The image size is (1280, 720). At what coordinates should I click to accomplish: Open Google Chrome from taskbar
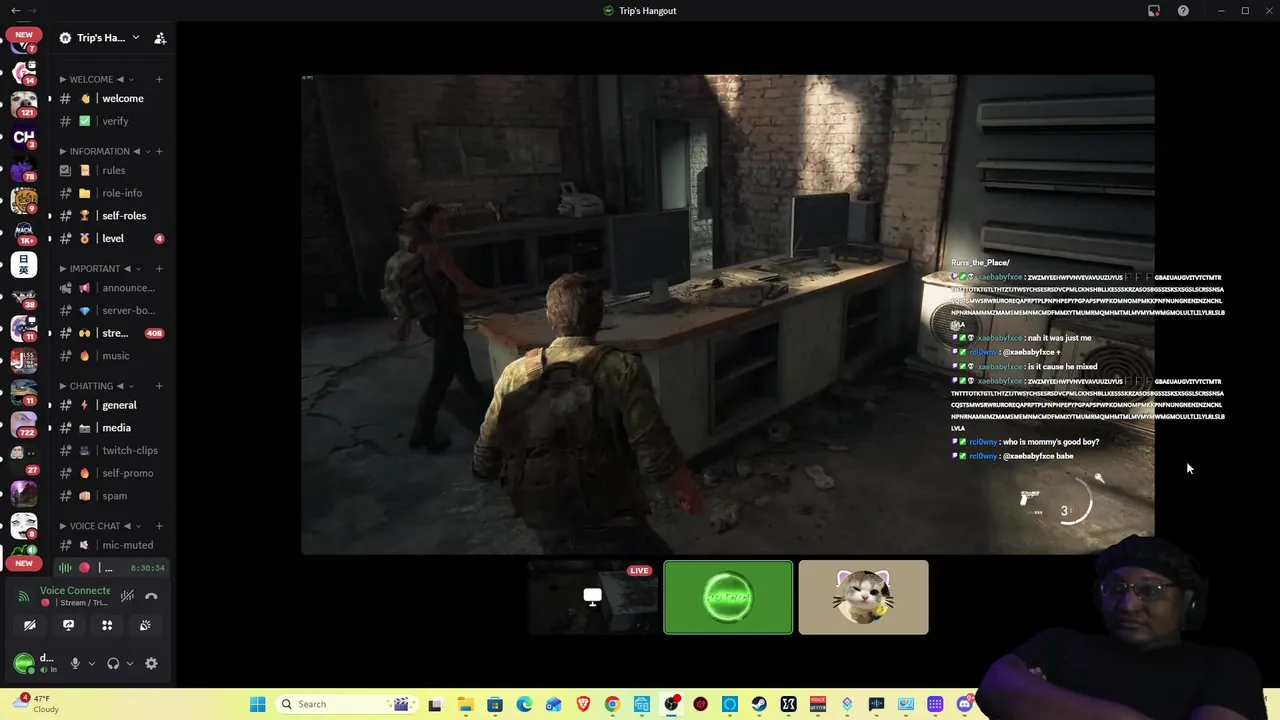[x=612, y=704]
